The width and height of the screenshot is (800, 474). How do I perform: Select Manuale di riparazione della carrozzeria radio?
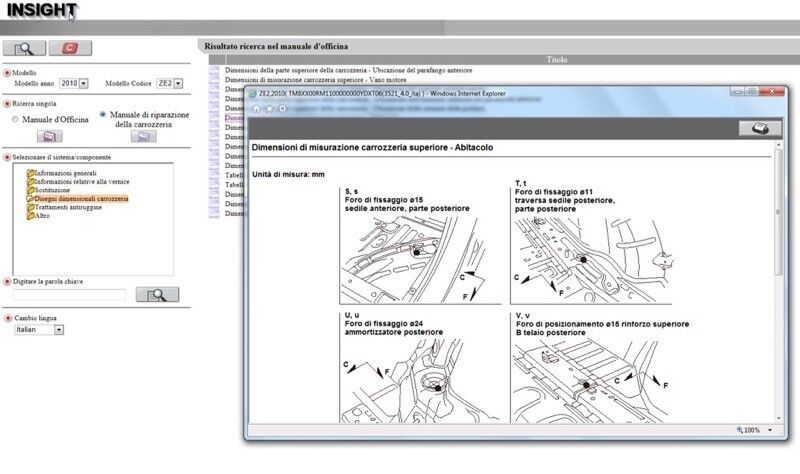pos(103,115)
